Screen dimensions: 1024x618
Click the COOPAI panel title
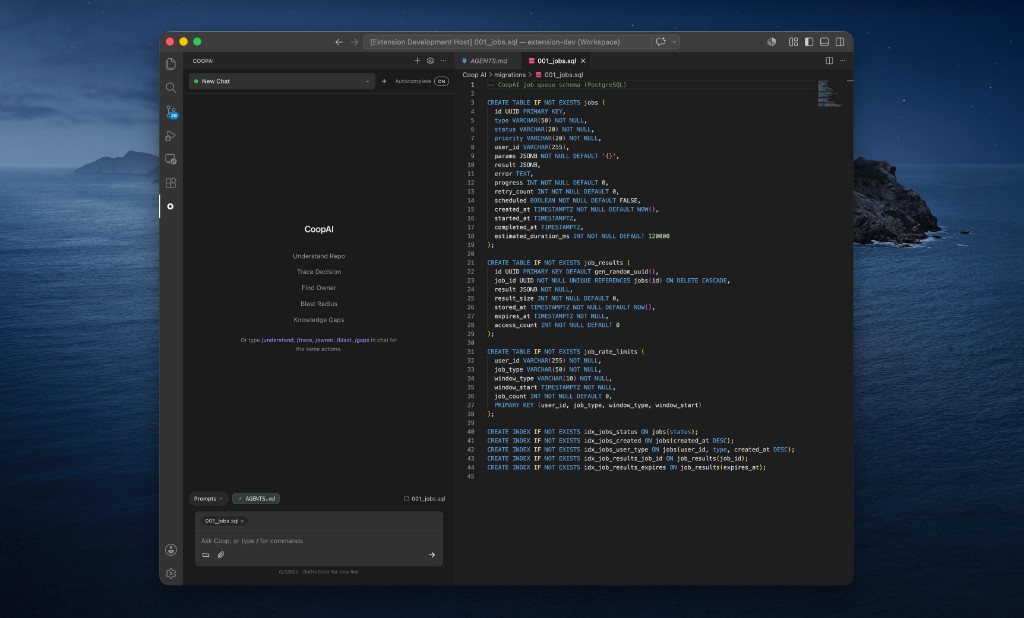coord(203,61)
